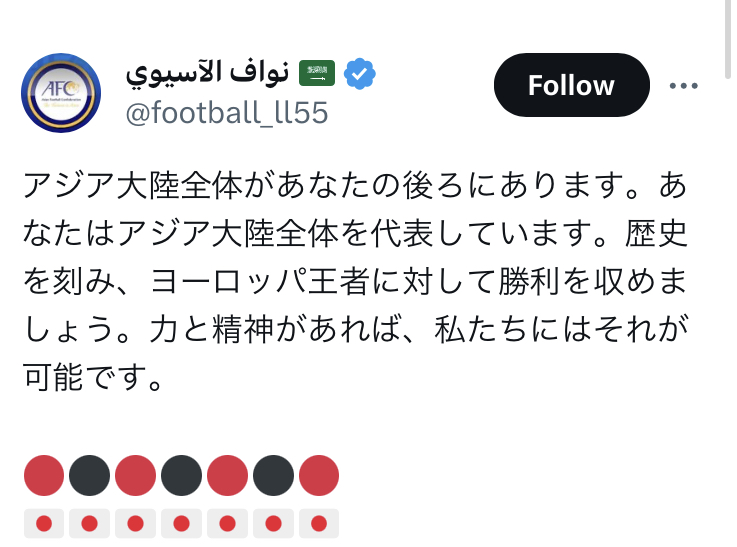Select the last red circle emoji
This screenshot has width=737, height=547.
click(x=319, y=476)
